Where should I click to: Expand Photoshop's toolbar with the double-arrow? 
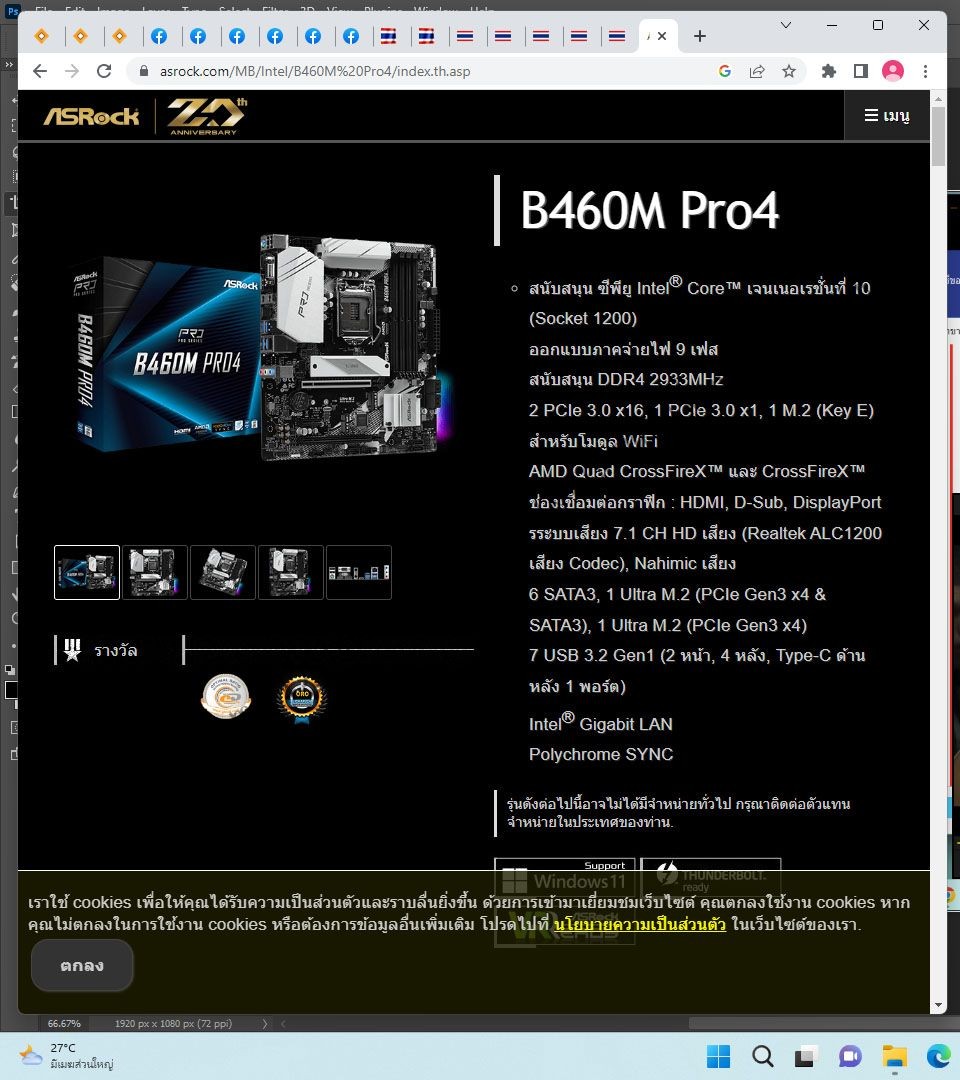point(9,64)
